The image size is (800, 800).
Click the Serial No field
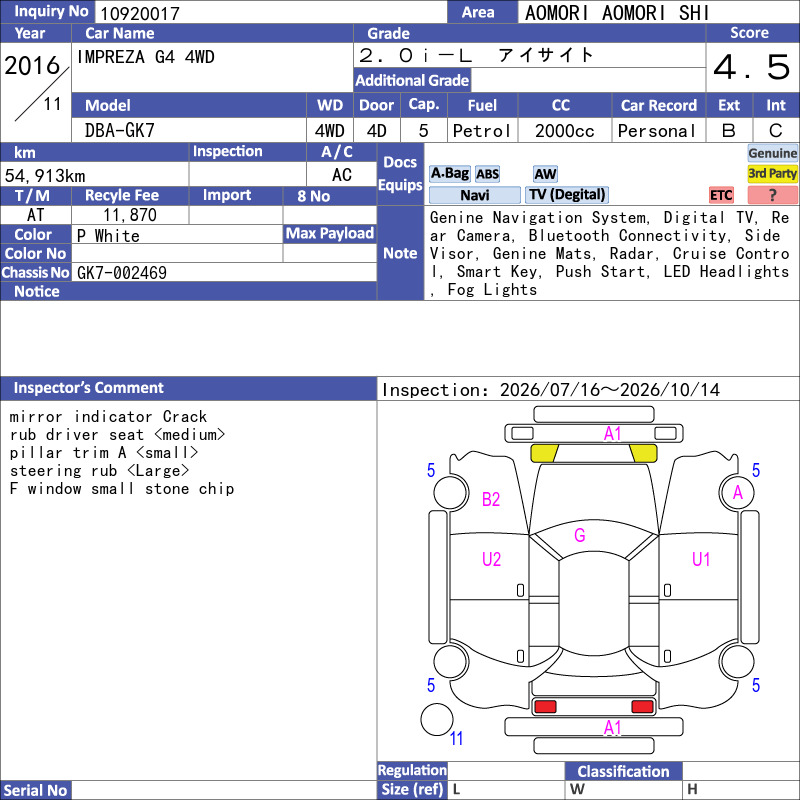pyautogui.click(x=224, y=790)
